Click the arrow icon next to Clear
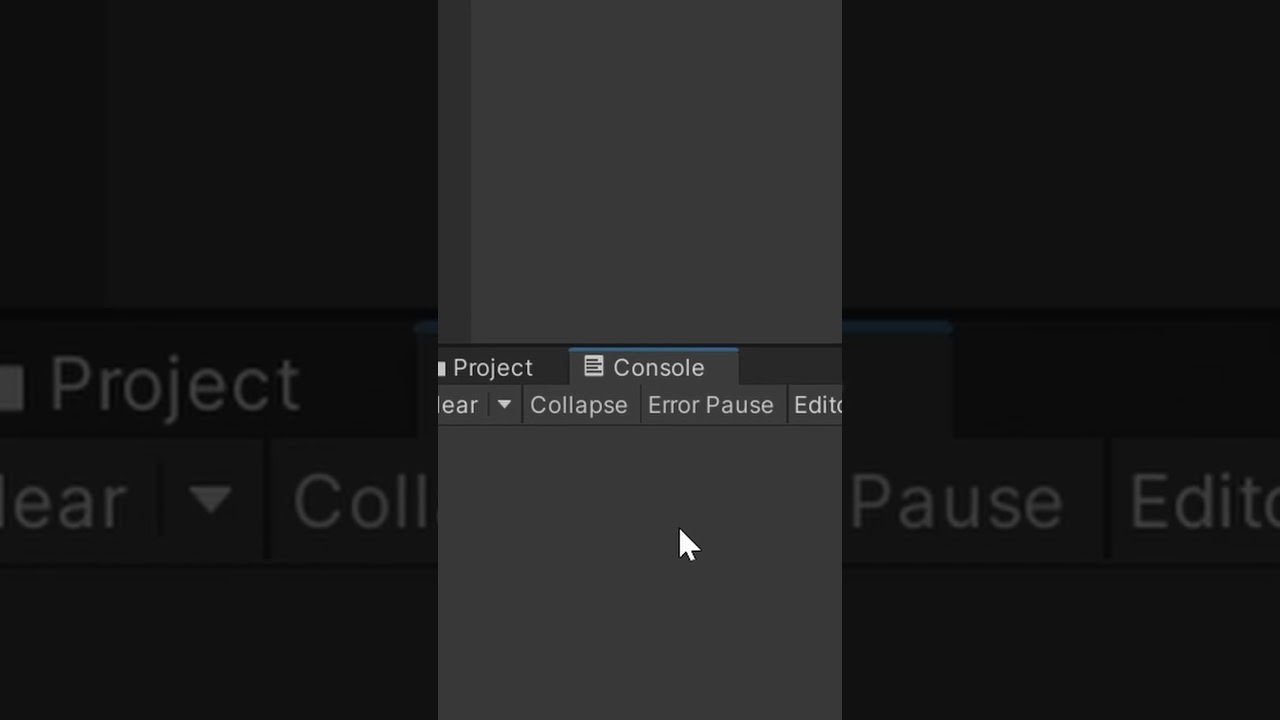Image resolution: width=1280 pixels, height=720 pixels. coord(504,405)
